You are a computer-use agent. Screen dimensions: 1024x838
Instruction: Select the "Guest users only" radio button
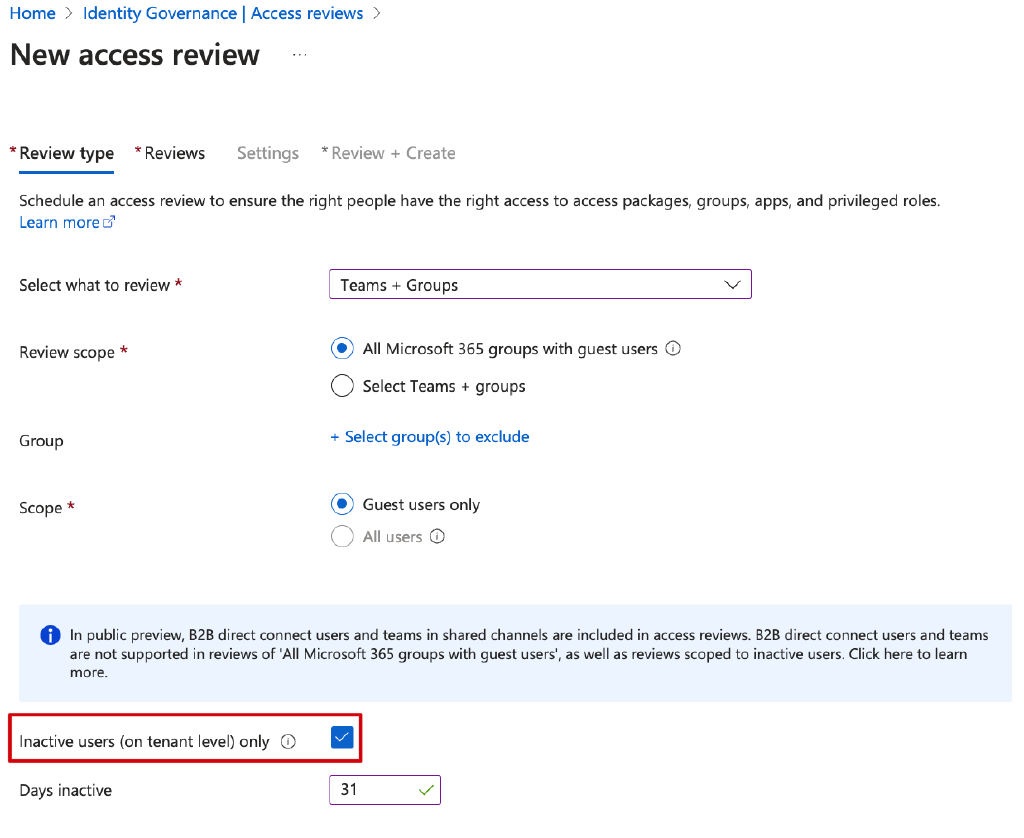[x=342, y=504]
